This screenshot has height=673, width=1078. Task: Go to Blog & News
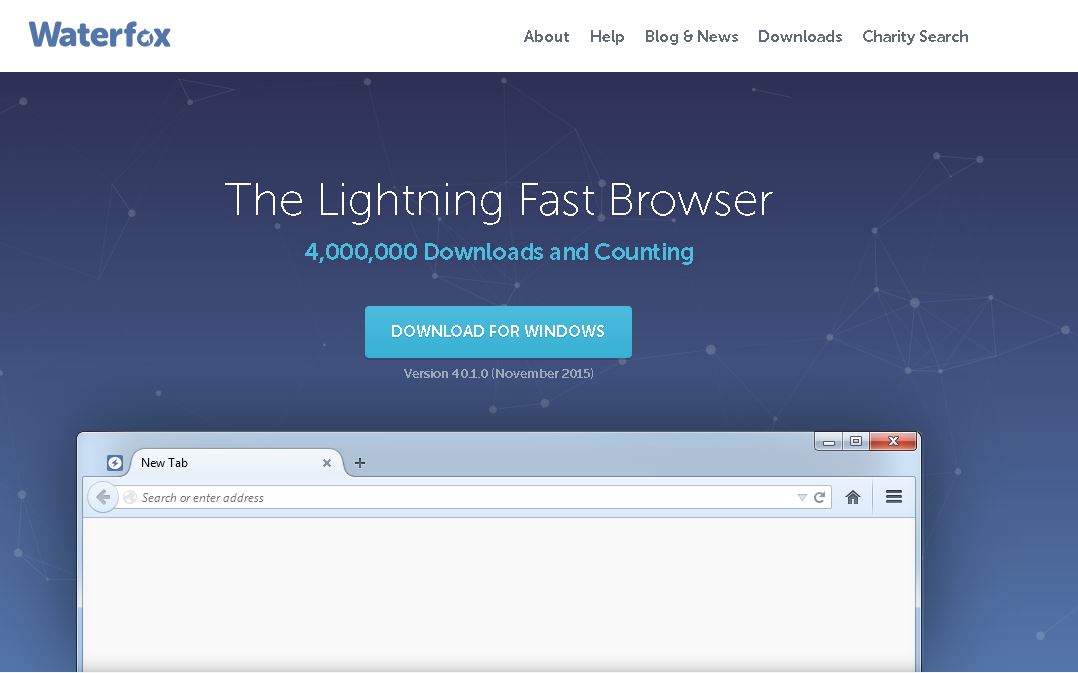(692, 36)
